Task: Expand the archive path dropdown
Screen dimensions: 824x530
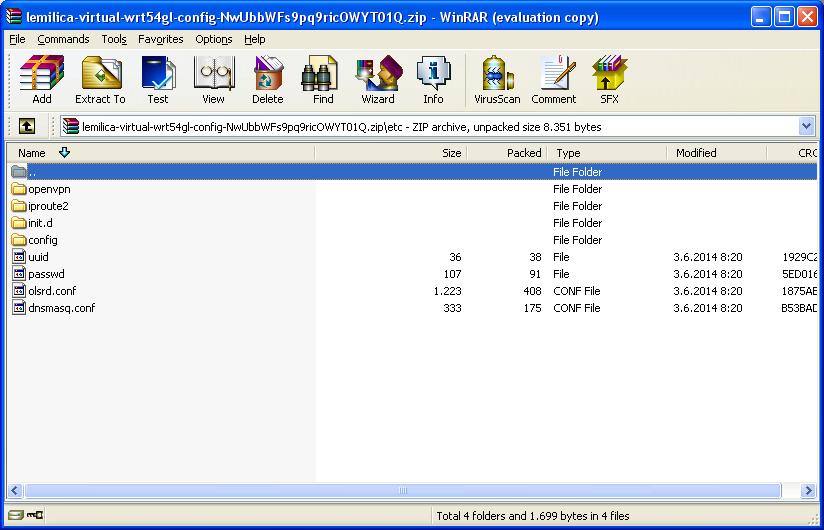Action: [x=806, y=126]
